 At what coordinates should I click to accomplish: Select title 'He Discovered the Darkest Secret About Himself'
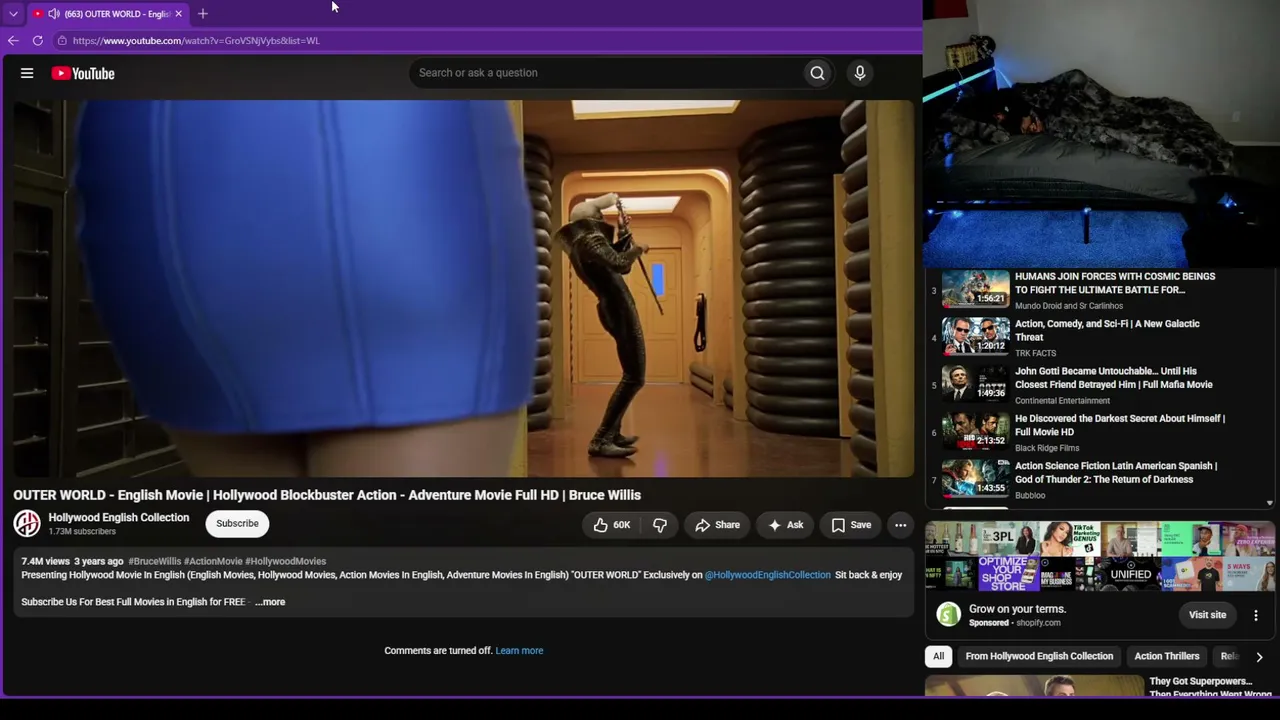[x=1120, y=425]
